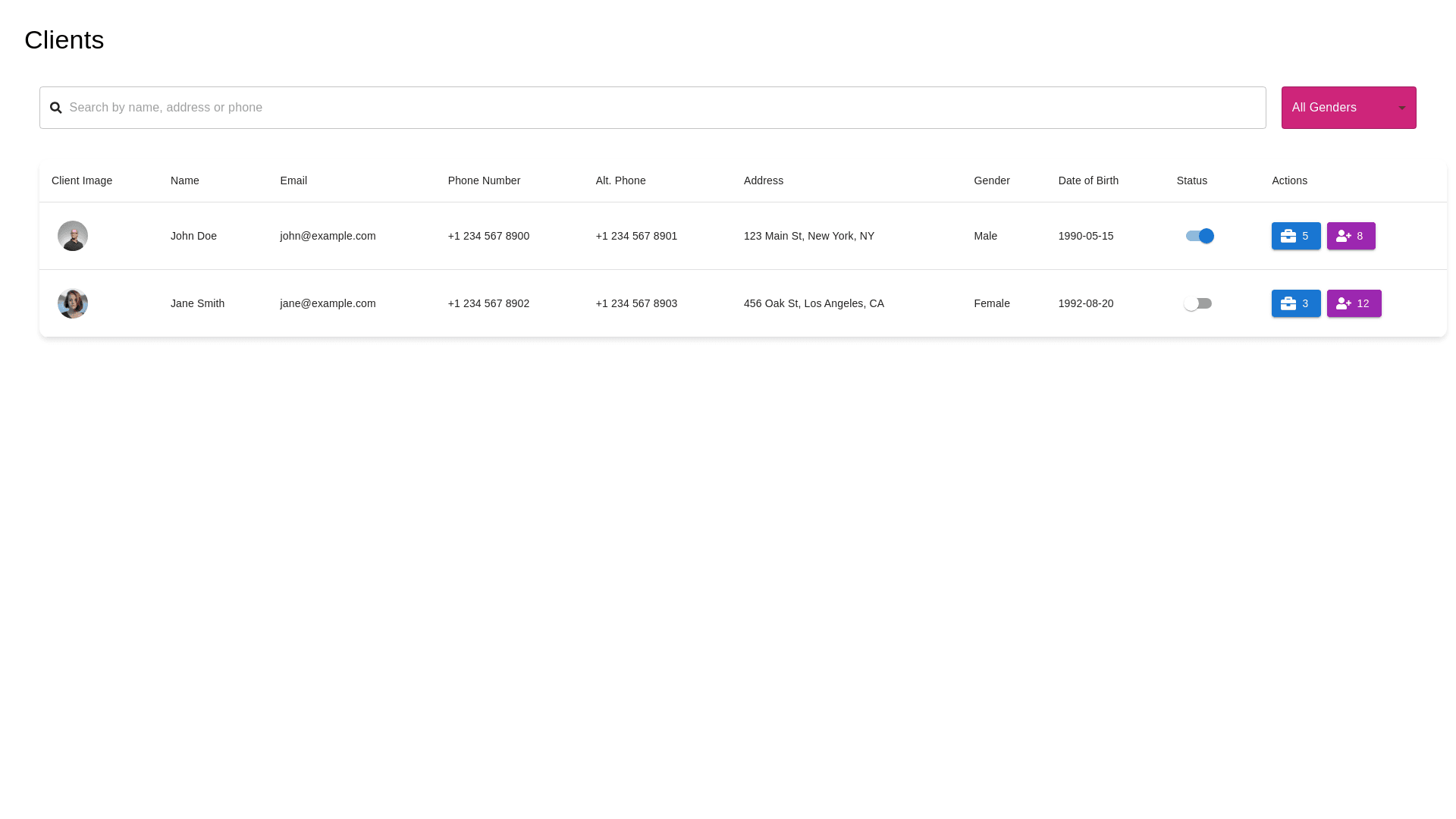
Task: Open the All Genders dropdown
Action: 1339,108
